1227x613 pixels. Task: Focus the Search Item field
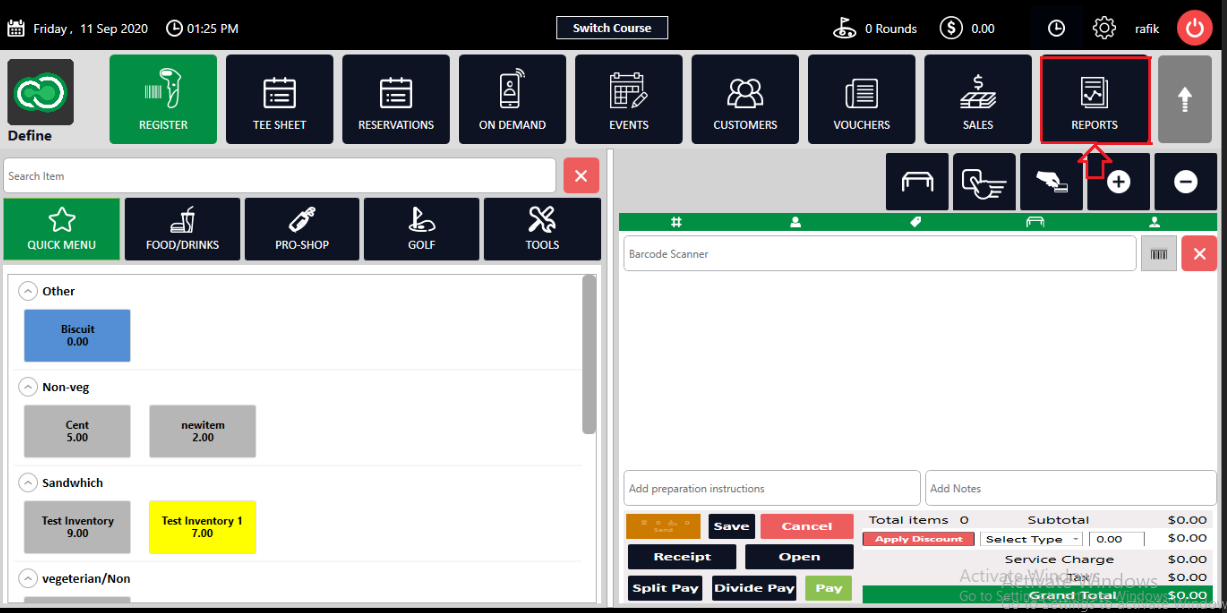[x=279, y=175]
